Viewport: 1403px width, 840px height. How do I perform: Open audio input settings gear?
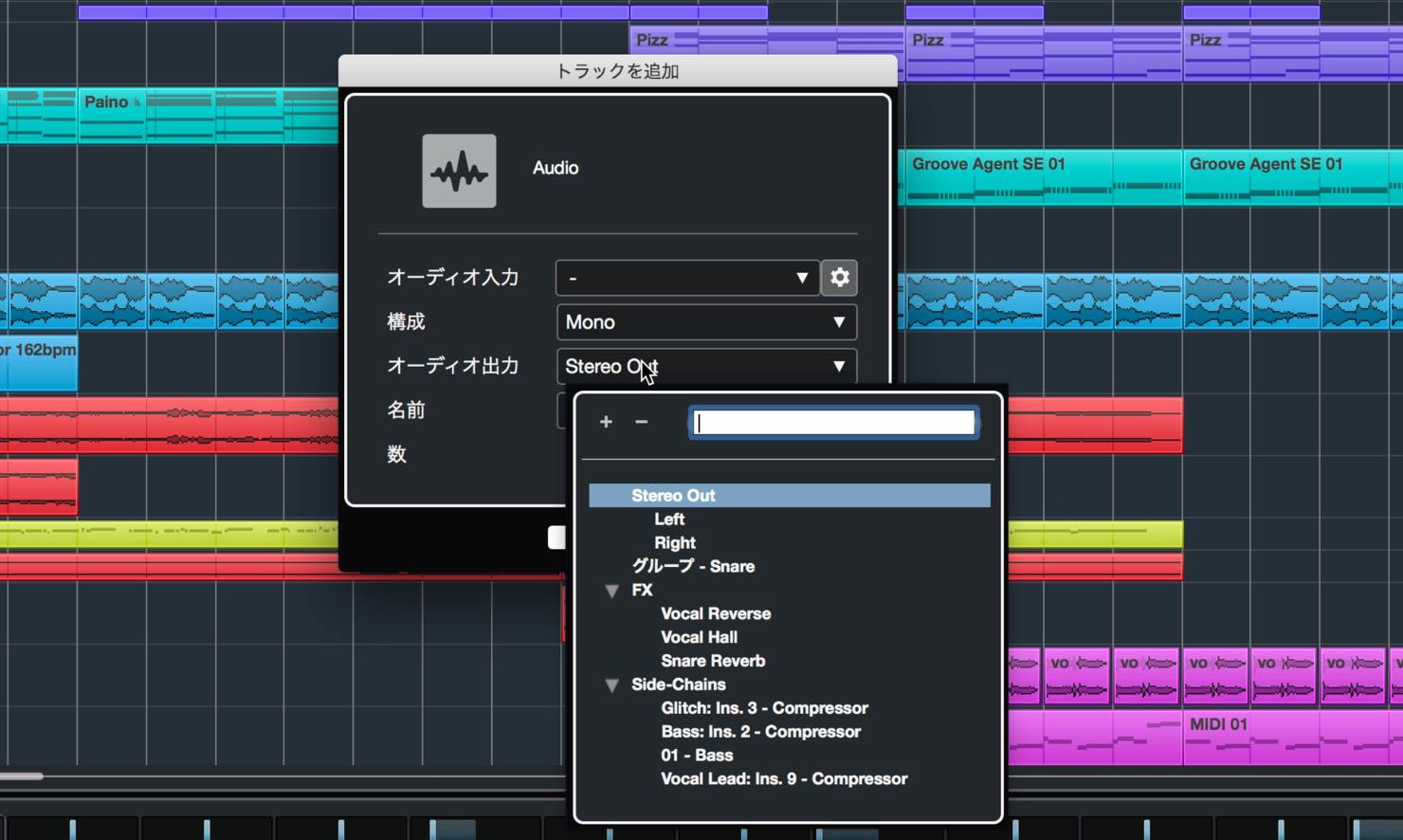click(x=839, y=277)
